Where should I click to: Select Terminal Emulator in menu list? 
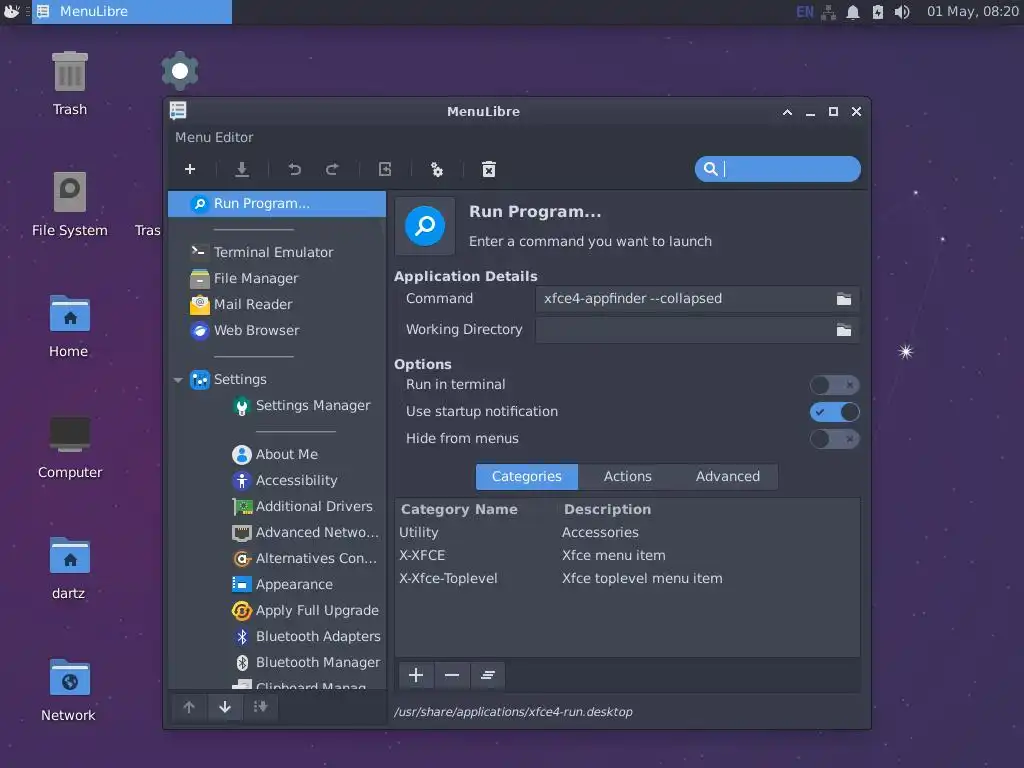point(277,252)
